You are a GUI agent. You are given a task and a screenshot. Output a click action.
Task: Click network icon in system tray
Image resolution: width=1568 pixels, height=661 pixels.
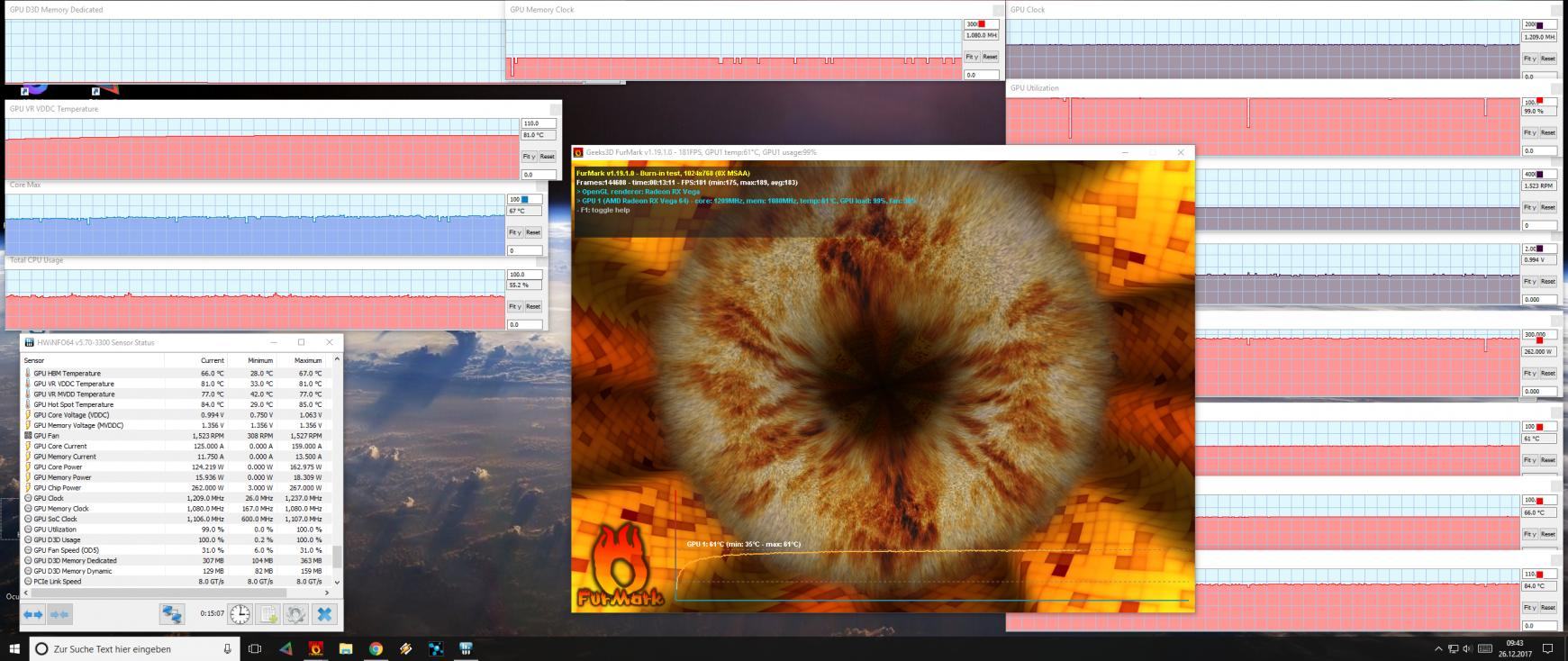pos(1453,648)
